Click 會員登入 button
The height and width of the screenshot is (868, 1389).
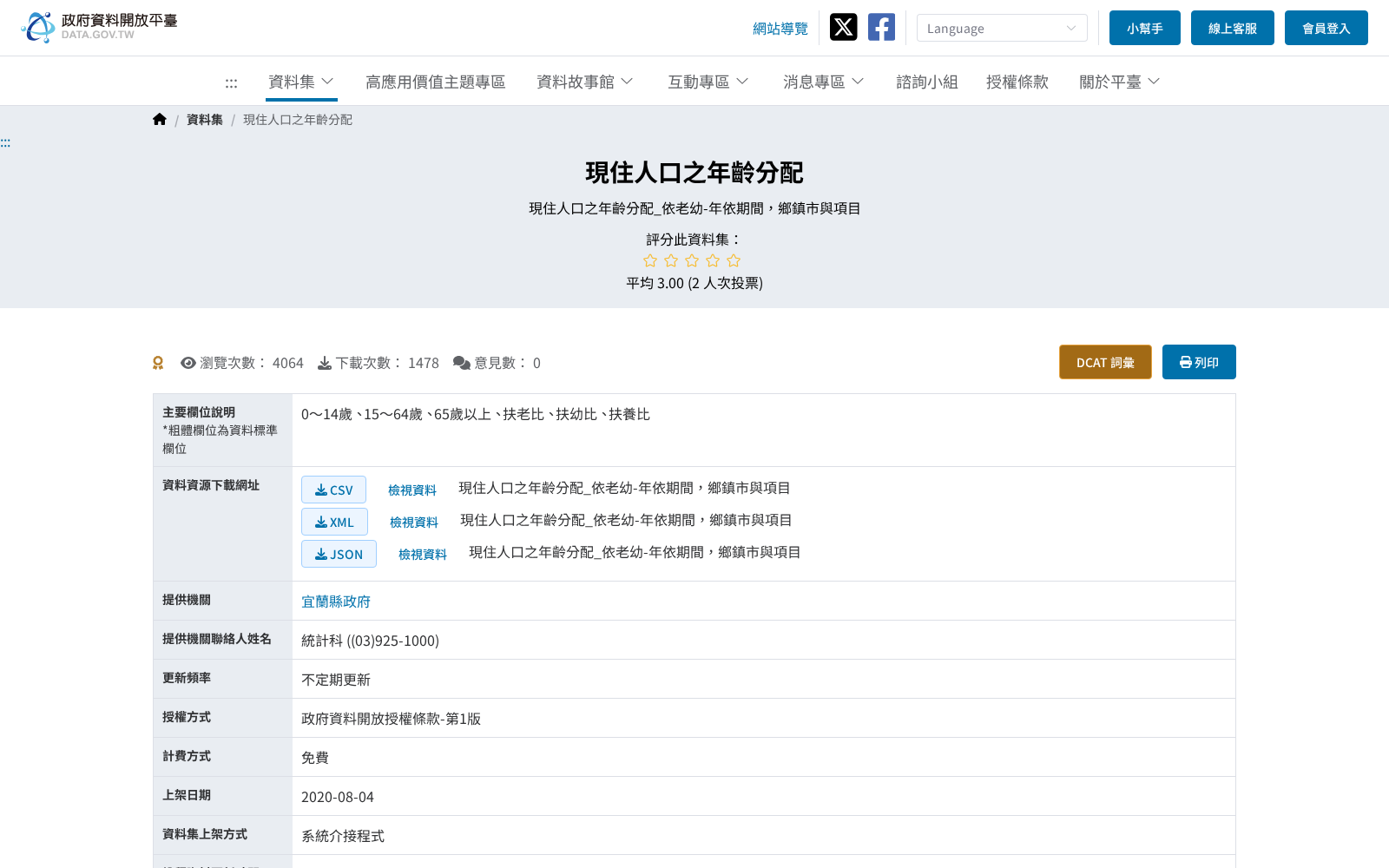pyautogui.click(x=1326, y=28)
